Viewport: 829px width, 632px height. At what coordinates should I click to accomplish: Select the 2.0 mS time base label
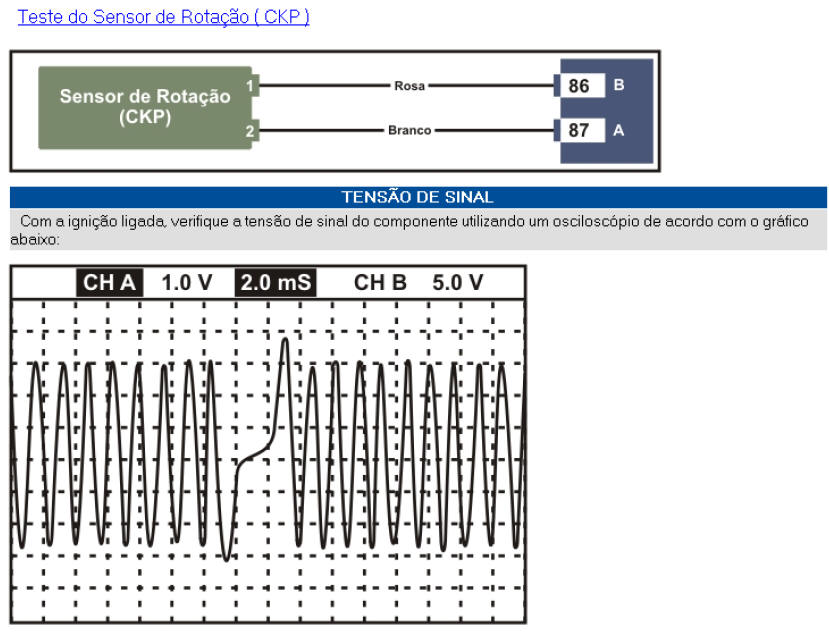click(276, 283)
